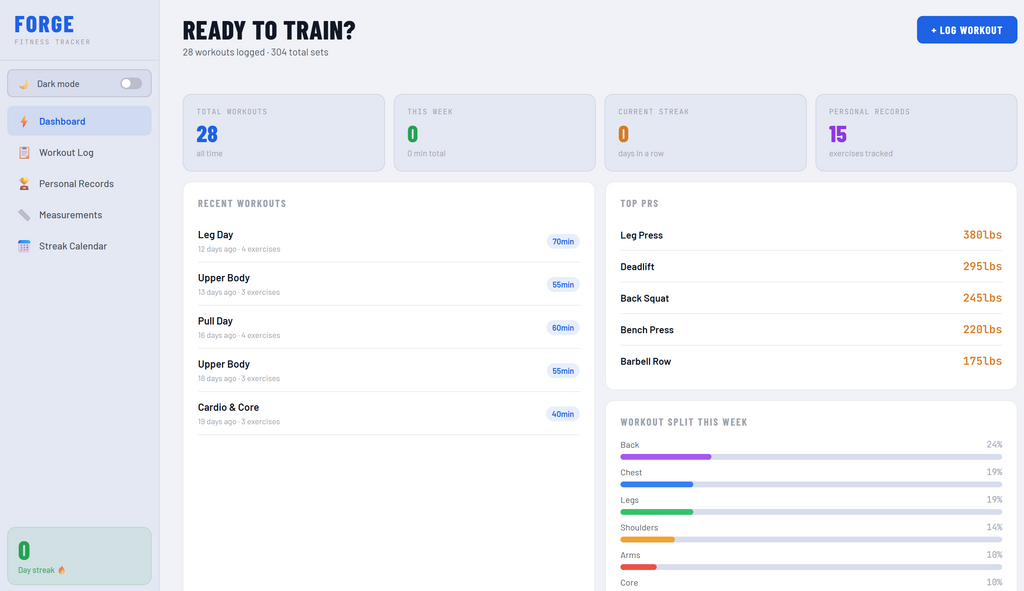
Task: Click the 60min duration badge
Action: point(563,328)
